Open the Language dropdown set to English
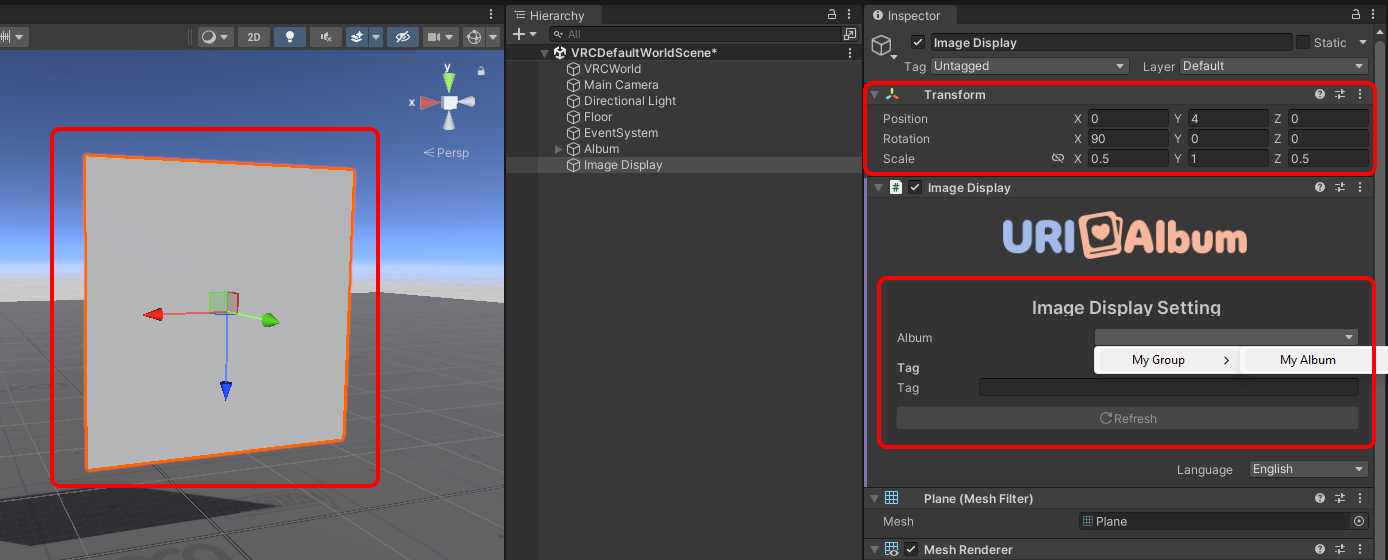 tap(1308, 469)
